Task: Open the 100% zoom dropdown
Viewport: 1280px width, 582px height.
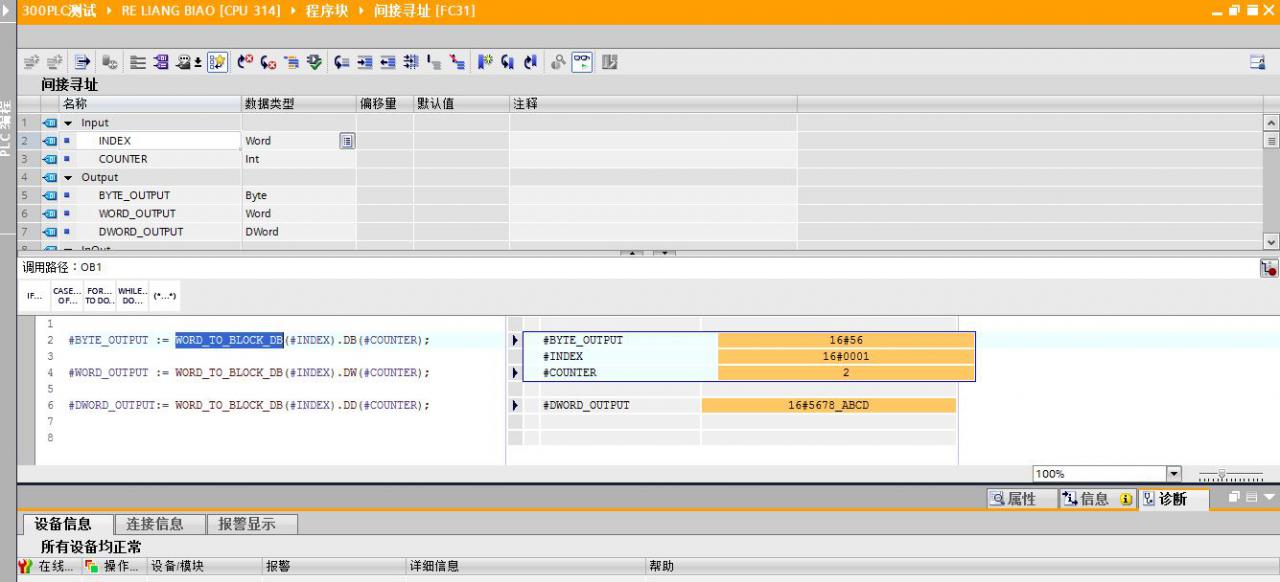Action: (x=1175, y=474)
